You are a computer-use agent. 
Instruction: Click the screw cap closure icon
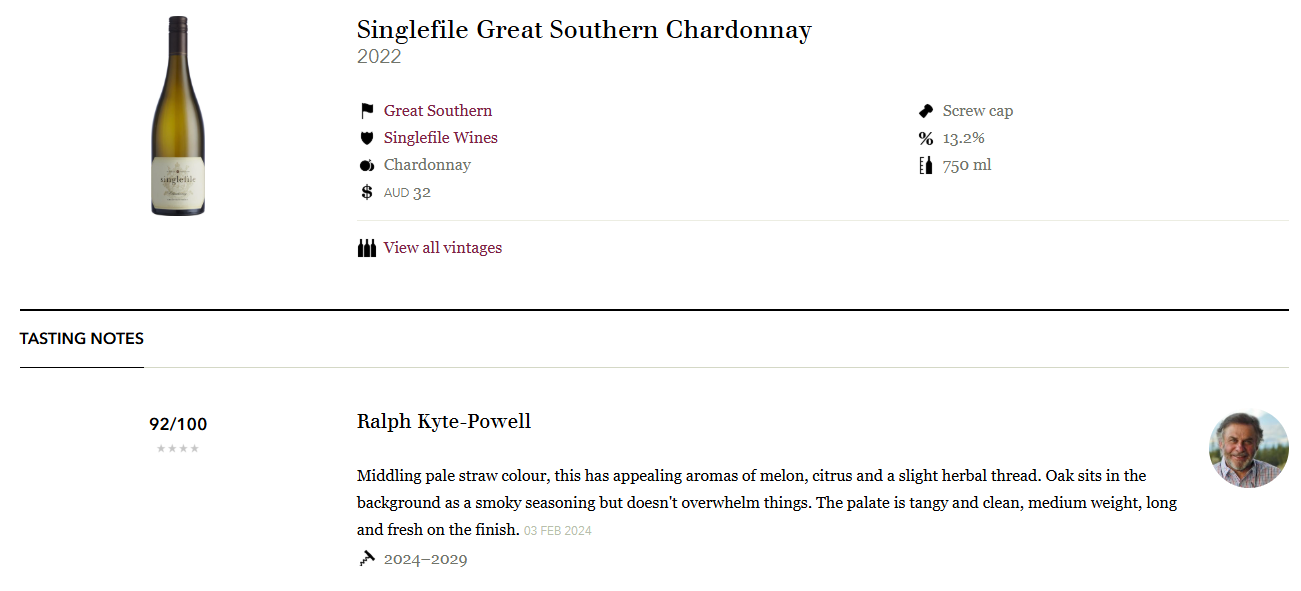(926, 111)
